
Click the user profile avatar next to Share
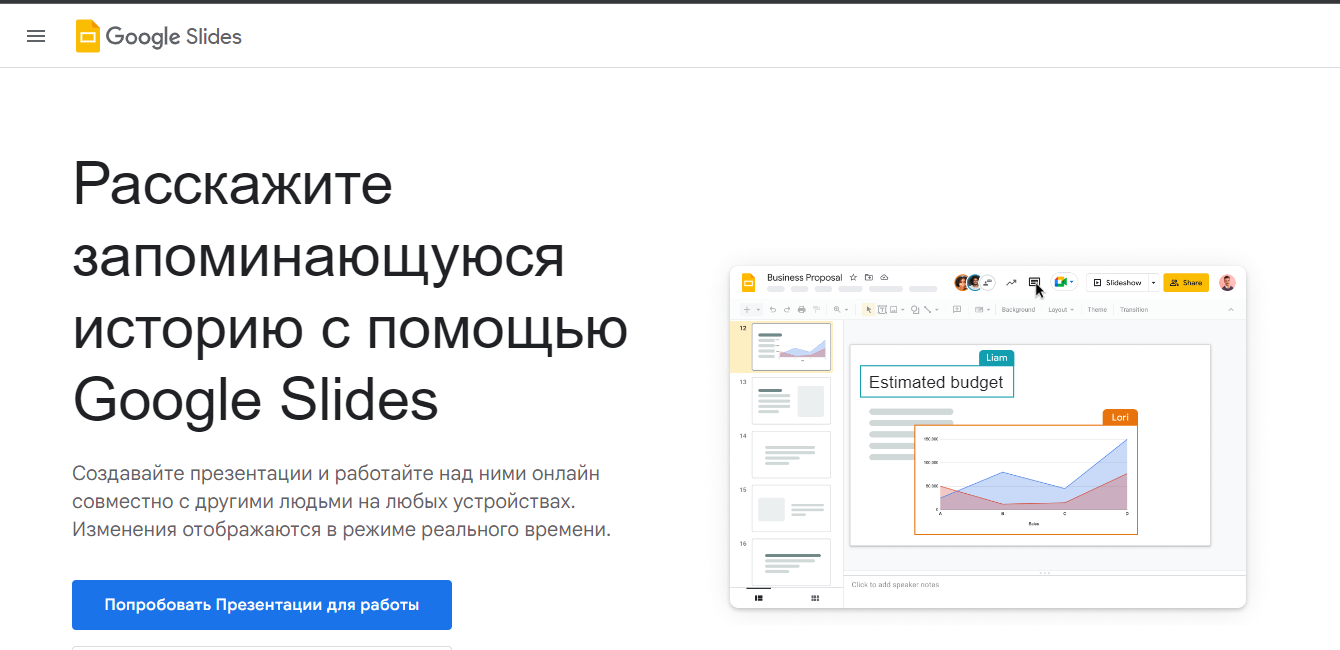[1227, 283]
